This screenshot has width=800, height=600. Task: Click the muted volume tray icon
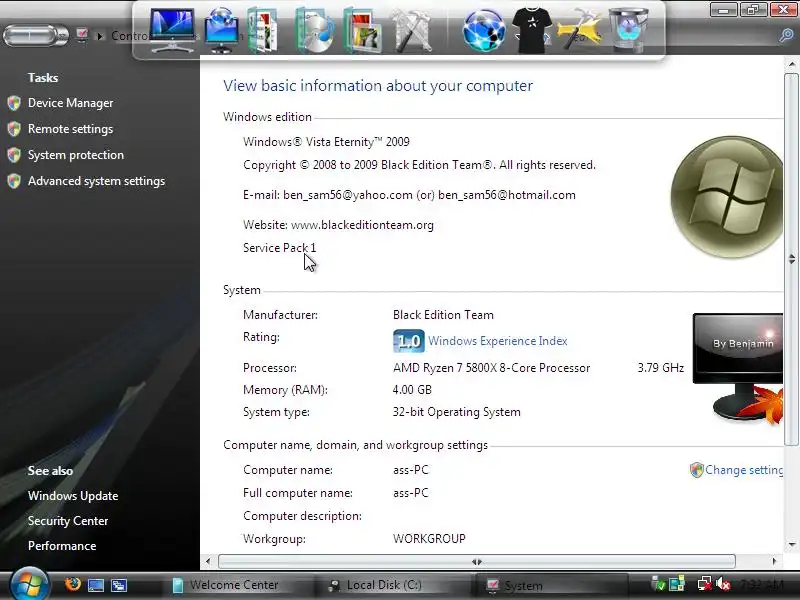723,584
